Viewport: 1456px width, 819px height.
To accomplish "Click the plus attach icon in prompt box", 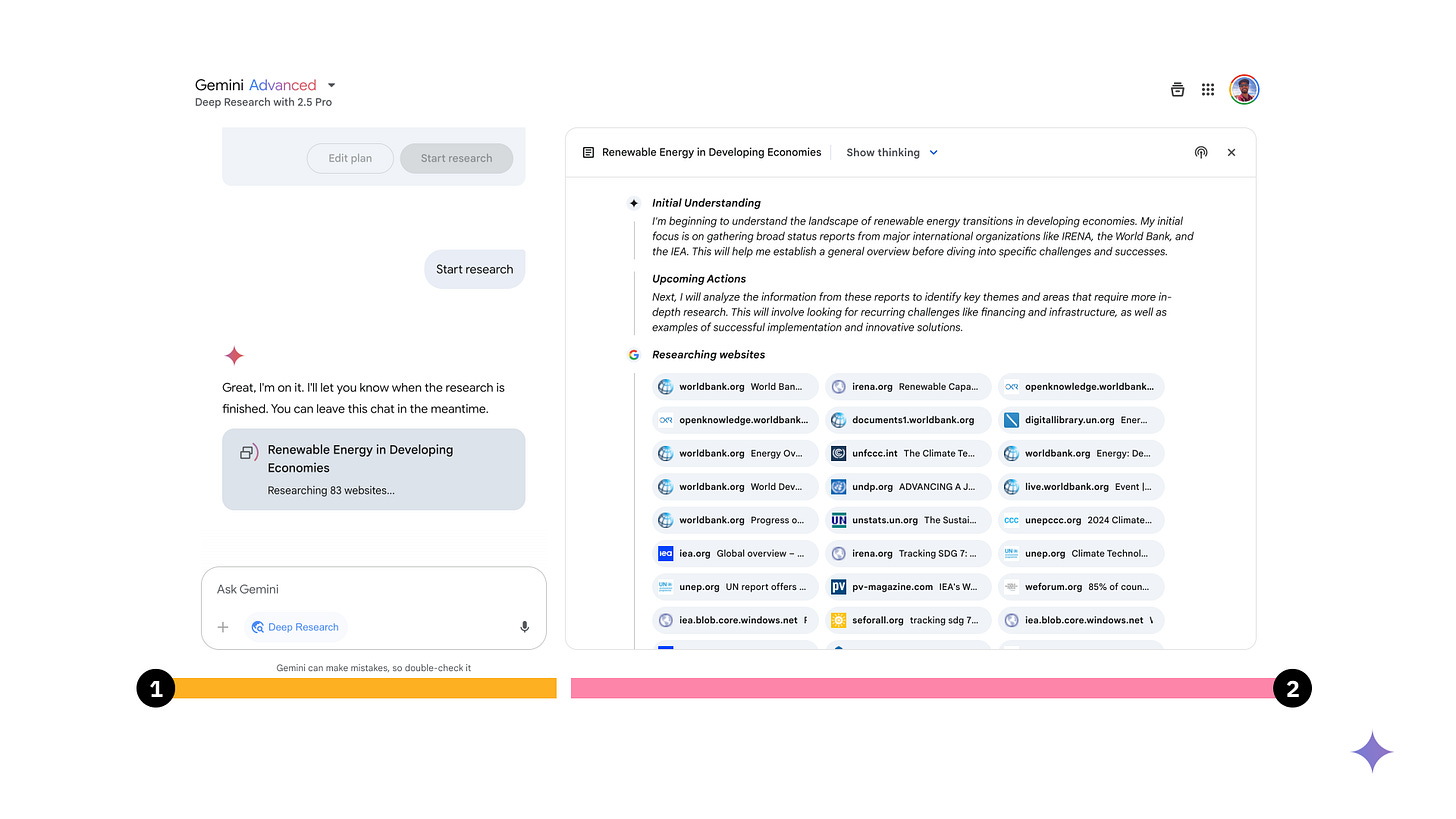I will click(x=223, y=627).
